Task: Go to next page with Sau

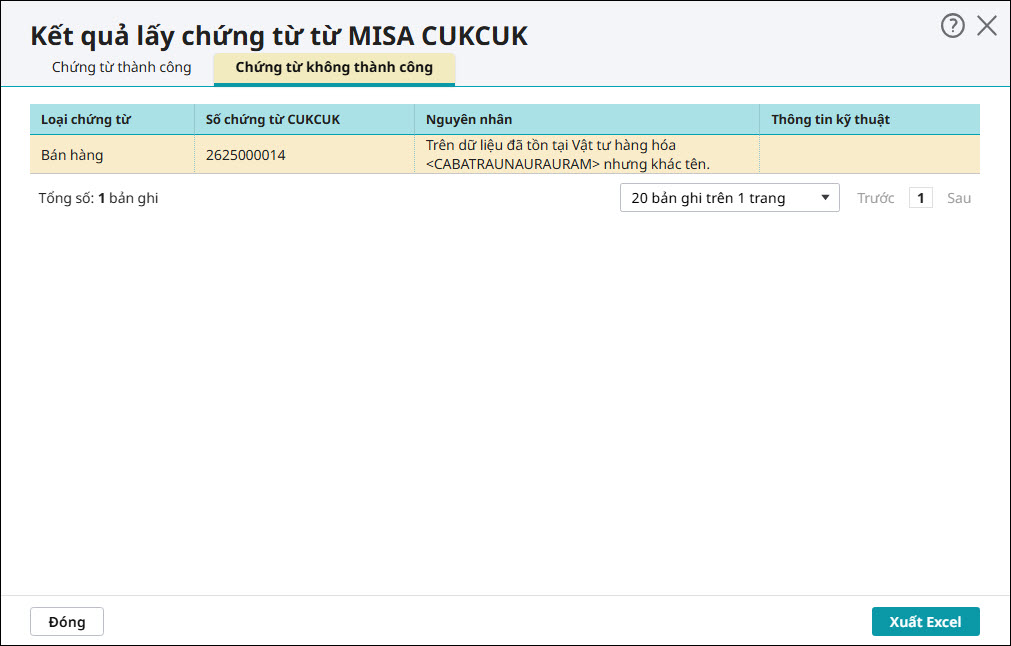Action: tap(959, 198)
